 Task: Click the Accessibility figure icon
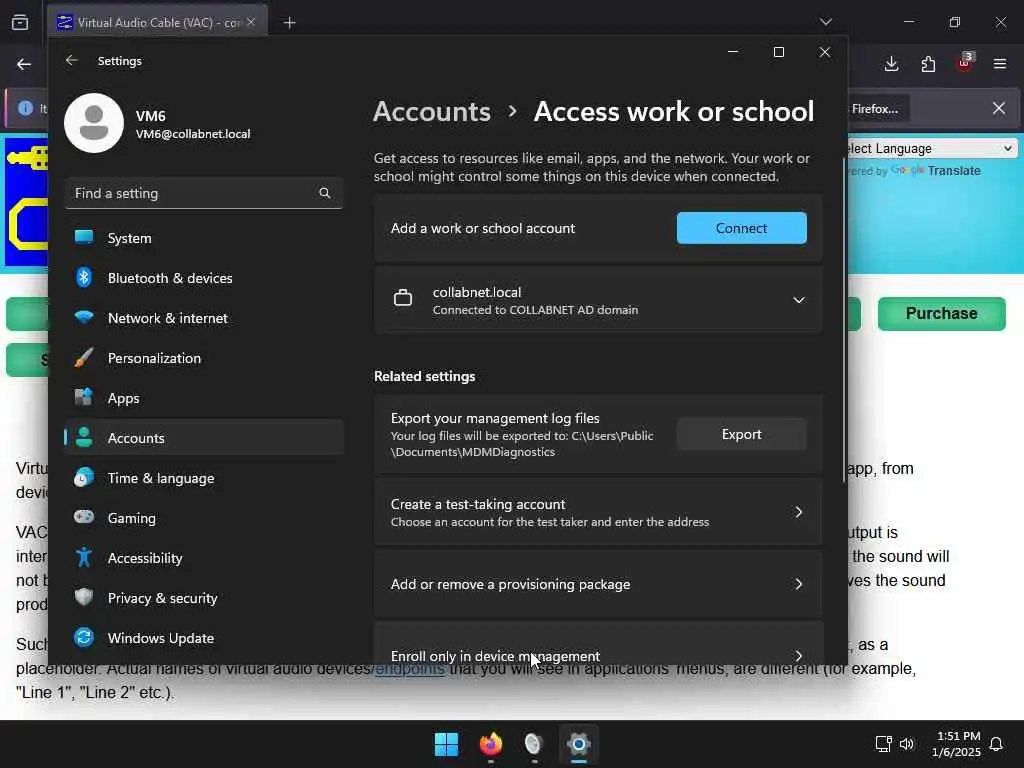pyautogui.click(x=84, y=557)
